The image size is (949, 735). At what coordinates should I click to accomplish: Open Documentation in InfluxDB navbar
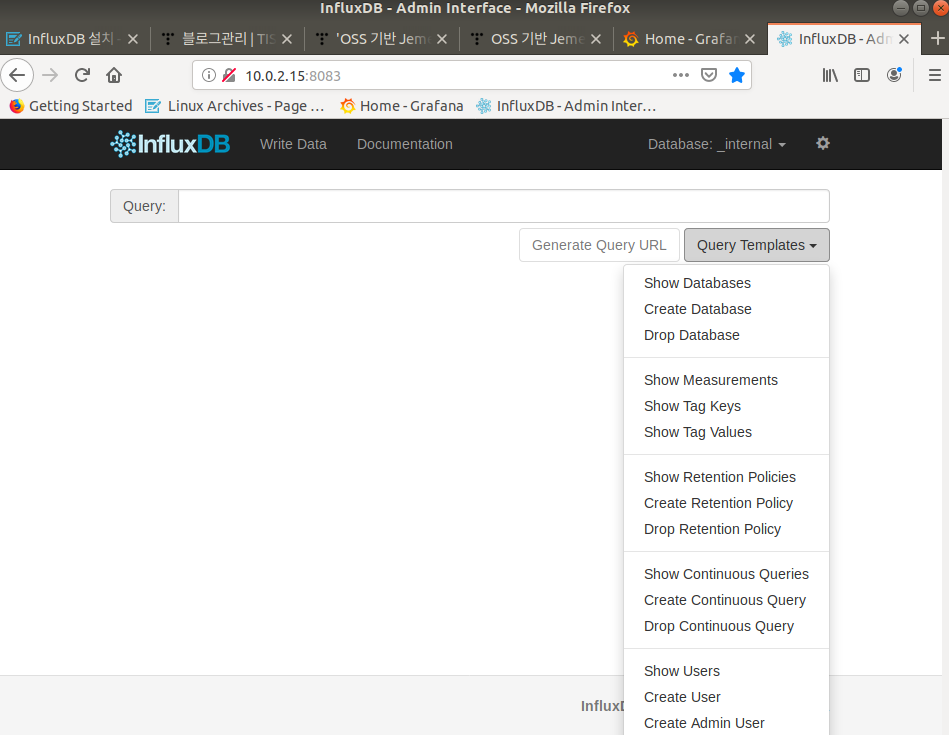(x=405, y=144)
